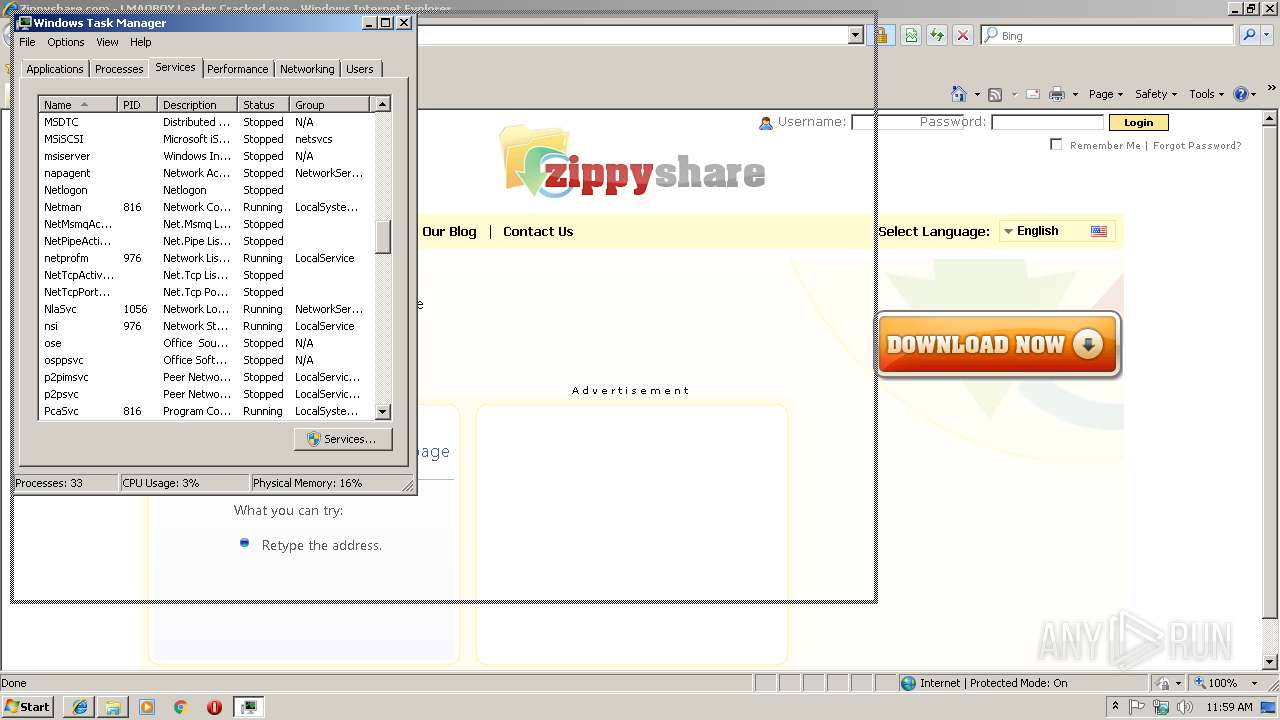Select the Netman service row
The width and height of the screenshot is (1280, 720).
click(x=206, y=207)
